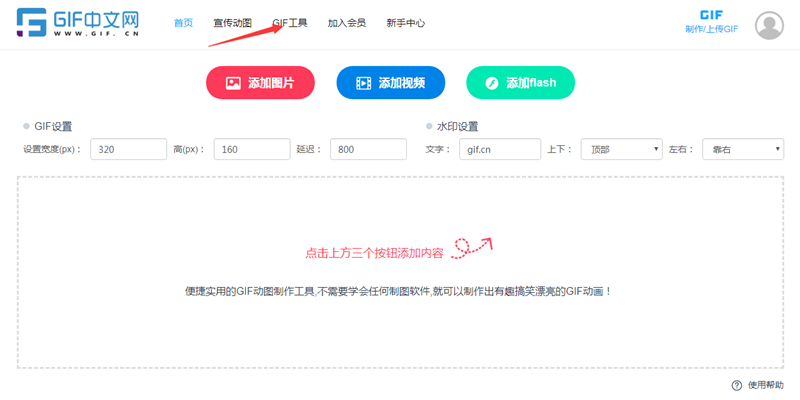This screenshot has height=400, width=800.
Task: Click the 水印设置 section heading
Action: [x=458, y=127]
